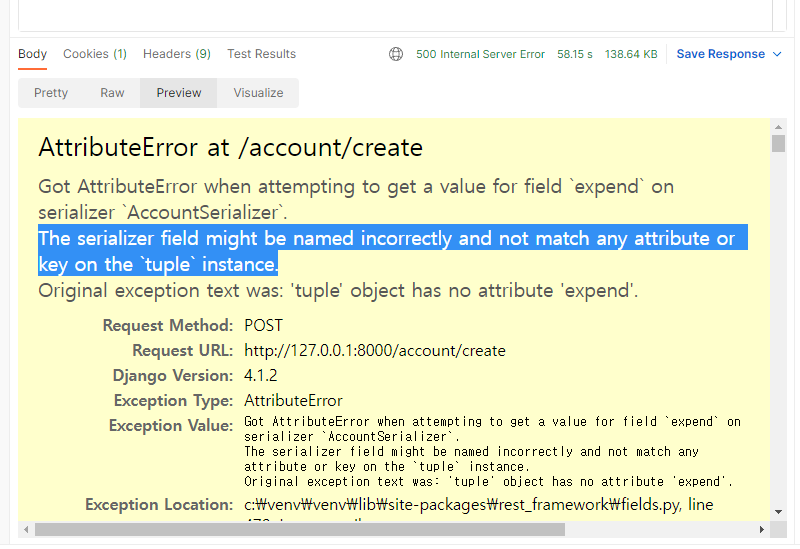800x549 pixels.
Task: Click the 'Original exception text was' line
Action: (x=338, y=290)
